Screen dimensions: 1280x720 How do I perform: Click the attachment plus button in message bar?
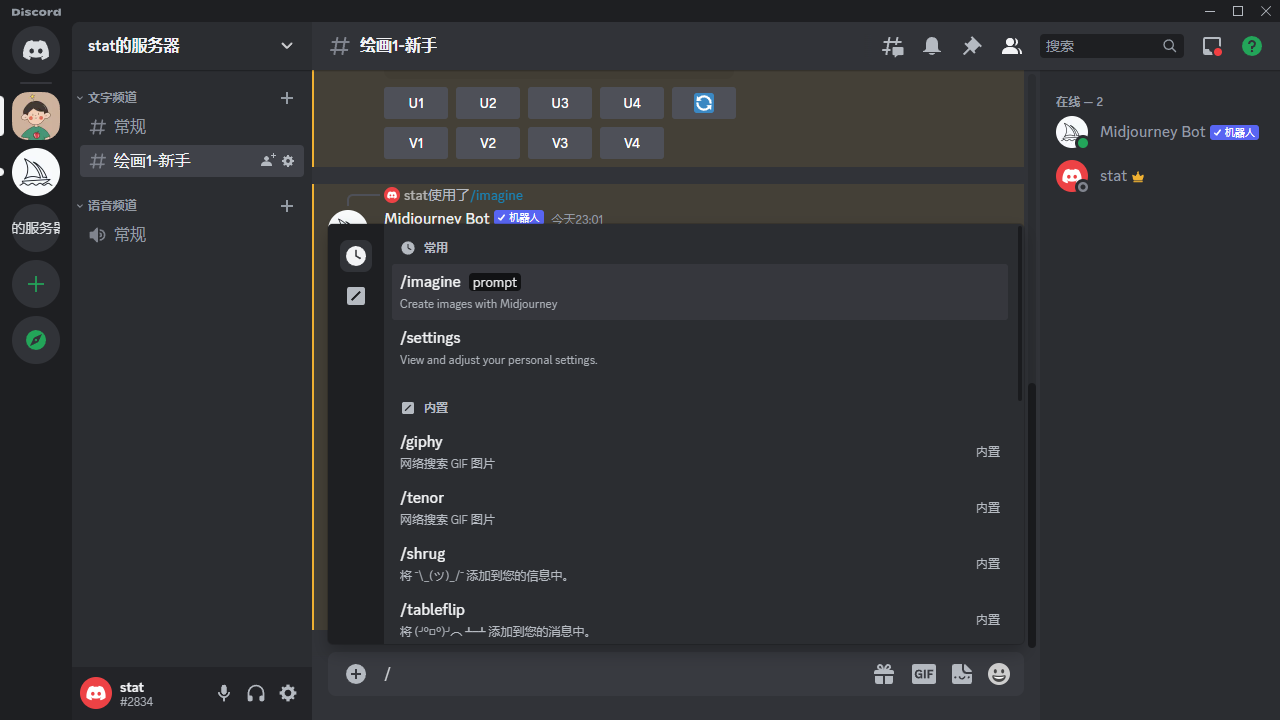click(356, 674)
